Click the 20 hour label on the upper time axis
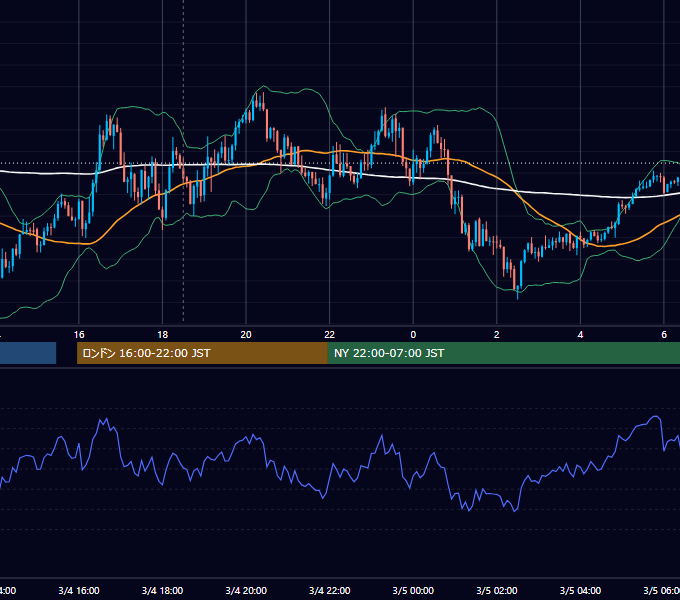680x600 pixels. click(x=246, y=335)
